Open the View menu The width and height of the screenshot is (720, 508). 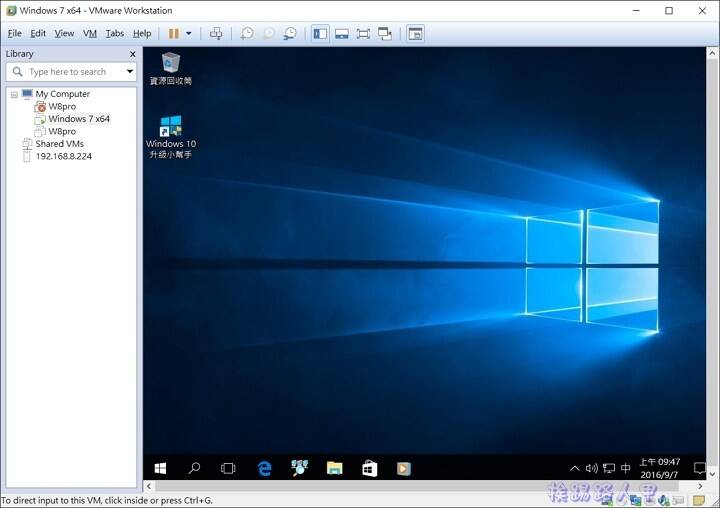[x=64, y=34]
